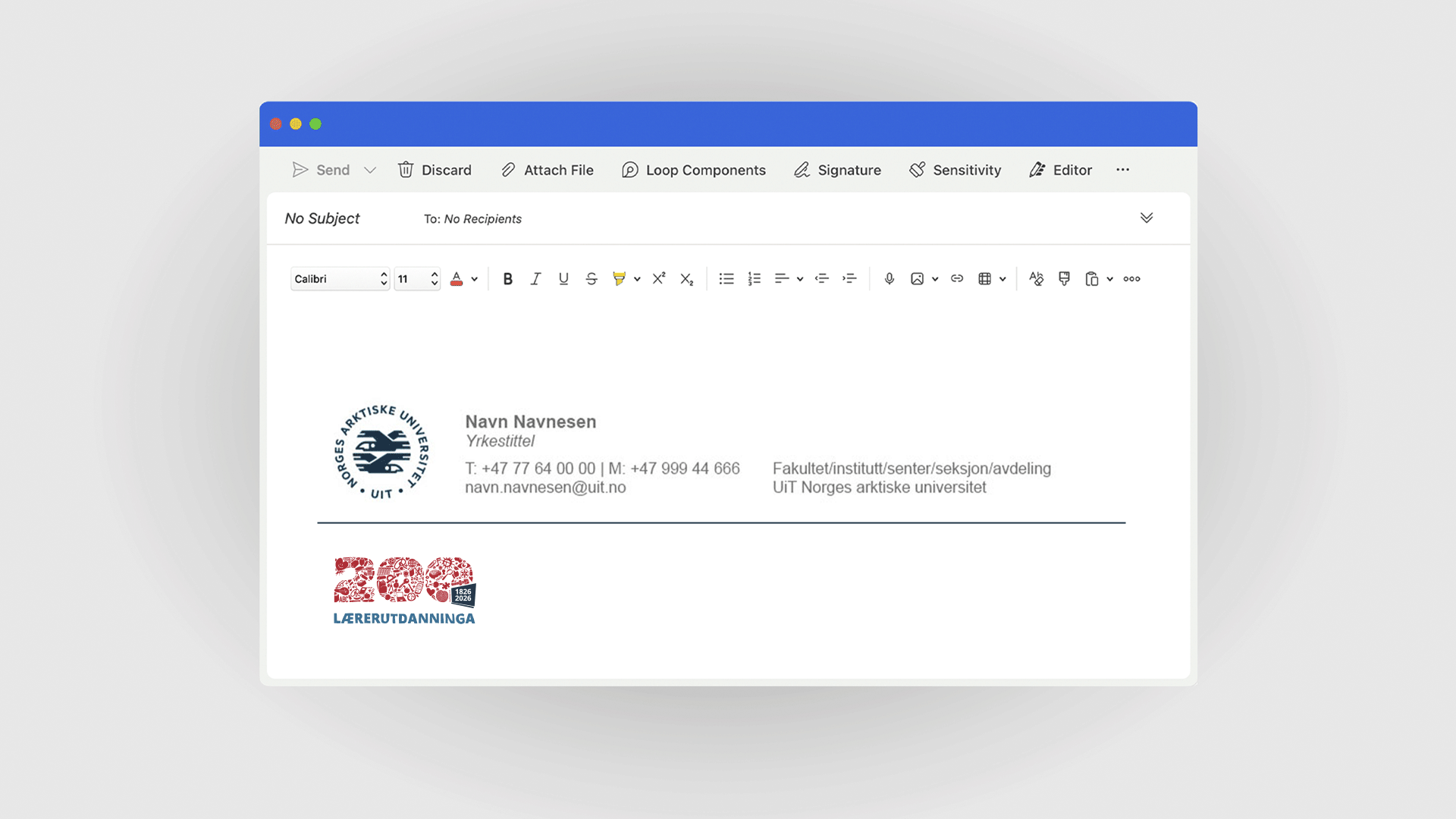This screenshot has height=819, width=1456.
Task: Open highlight color dropdown arrow
Action: point(637,279)
